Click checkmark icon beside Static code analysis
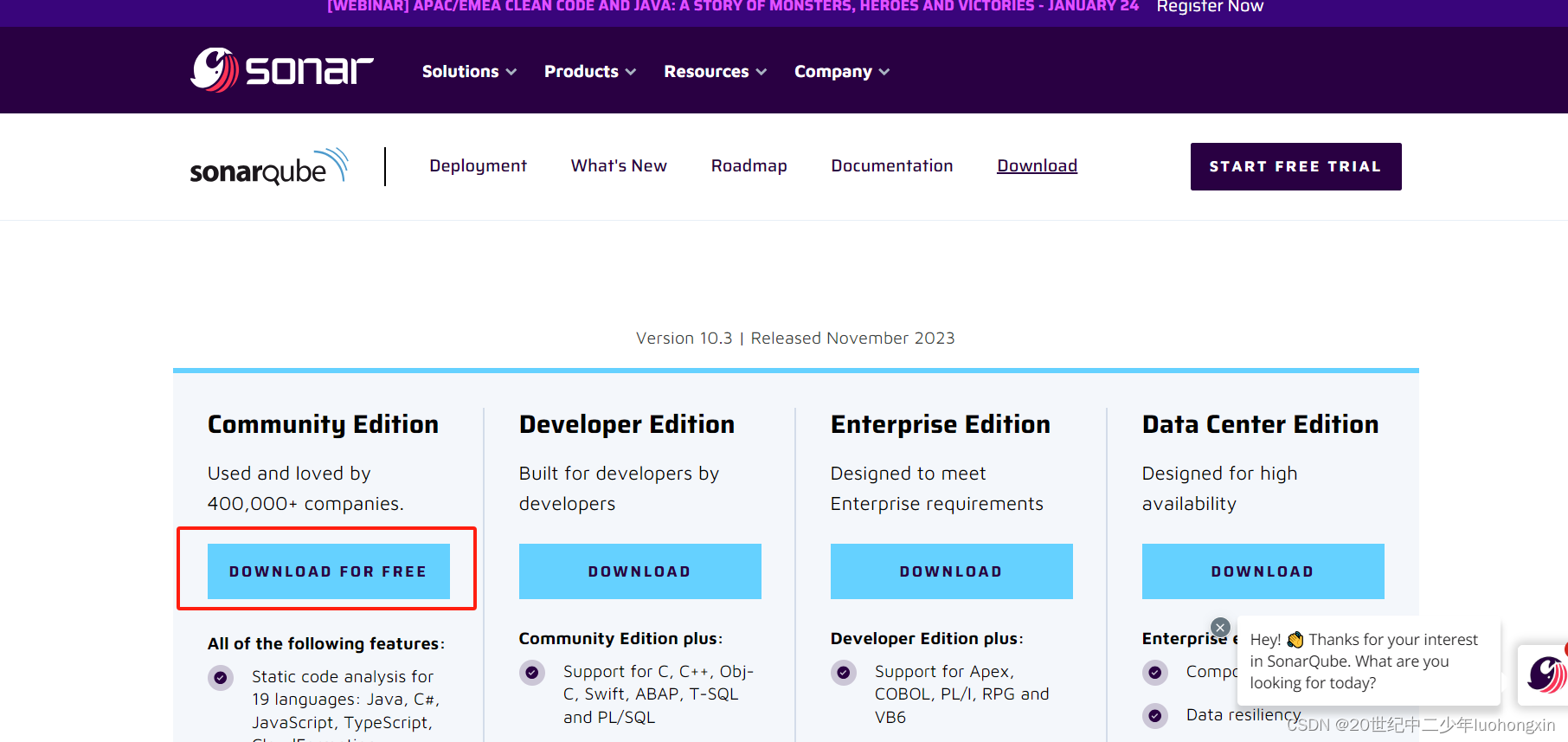Viewport: 1568px width, 742px height. [221, 678]
